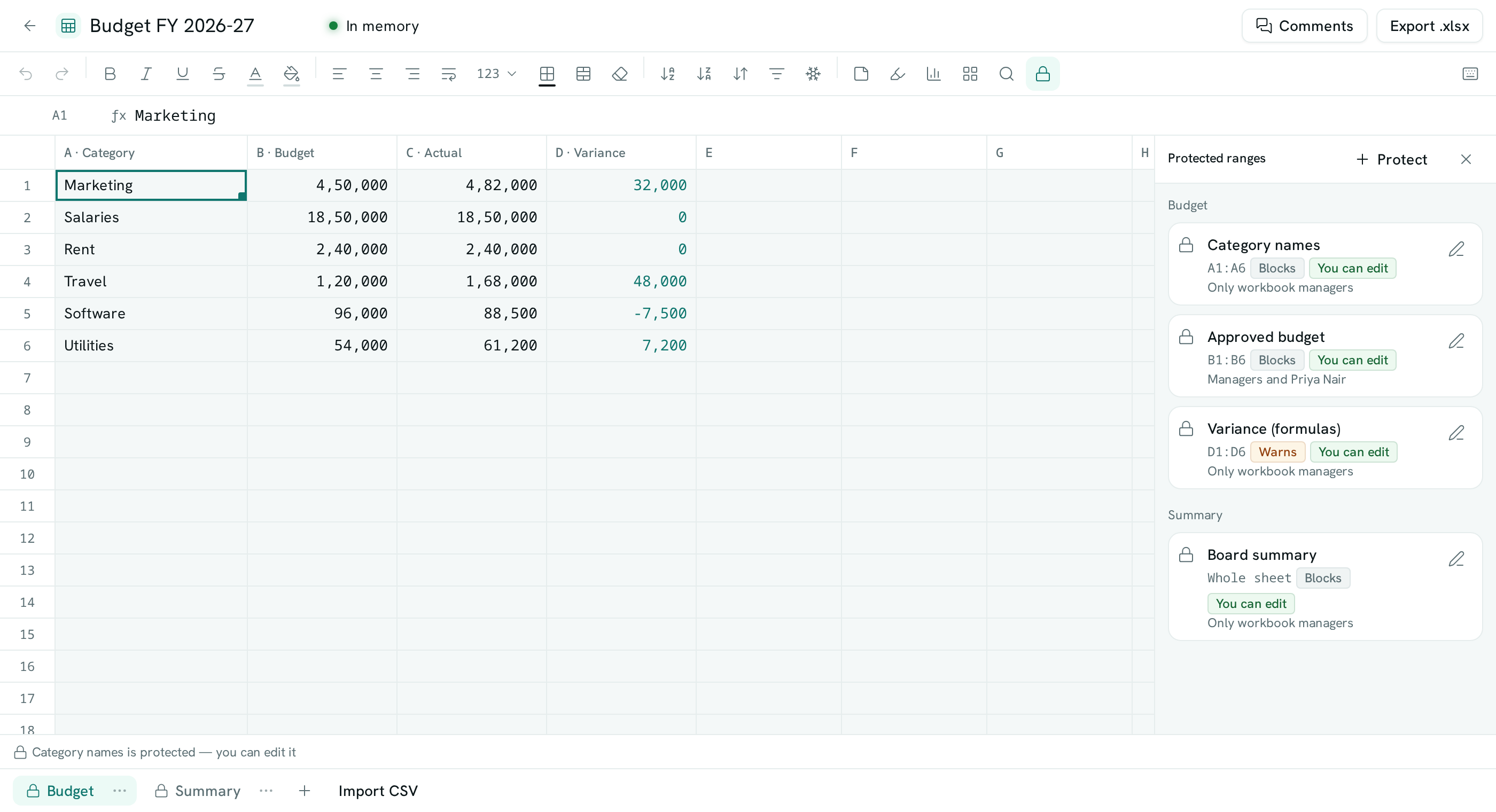The height and width of the screenshot is (812, 1496).
Task: Align text center
Action: (x=376, y=74)
